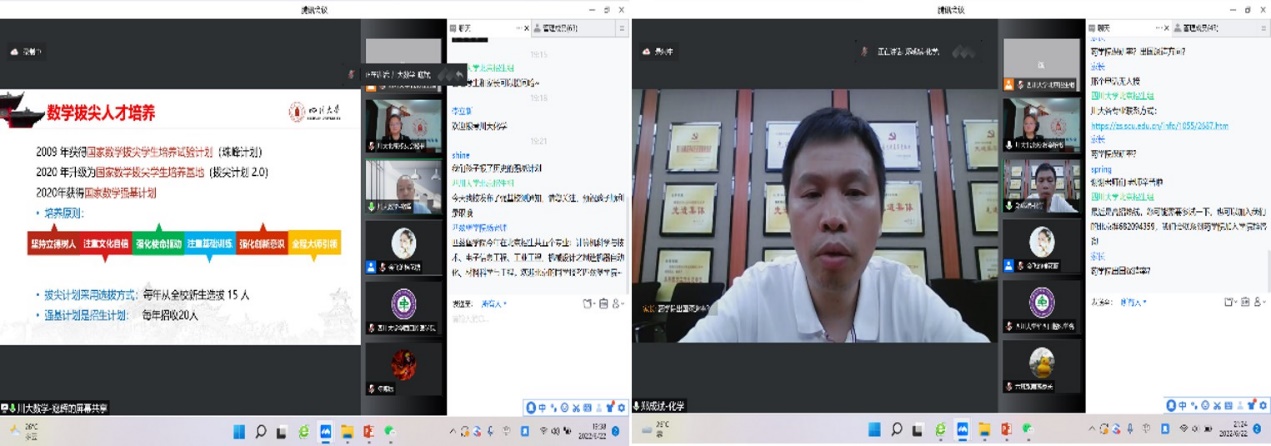1271x446 pixels.
Task: Toggle 中 input language in right window
Action: (x=1183, y=405)
